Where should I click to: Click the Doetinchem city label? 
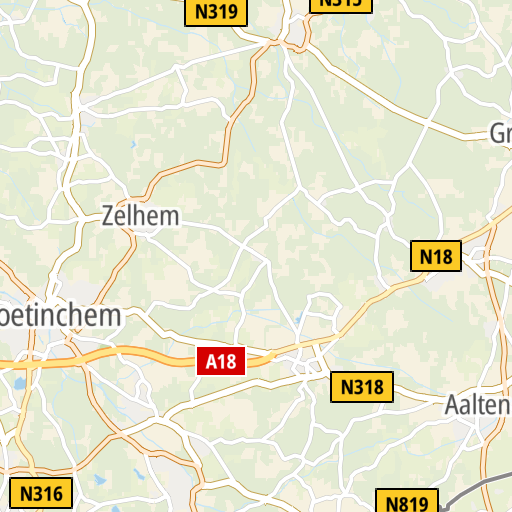tap(60, 315)
